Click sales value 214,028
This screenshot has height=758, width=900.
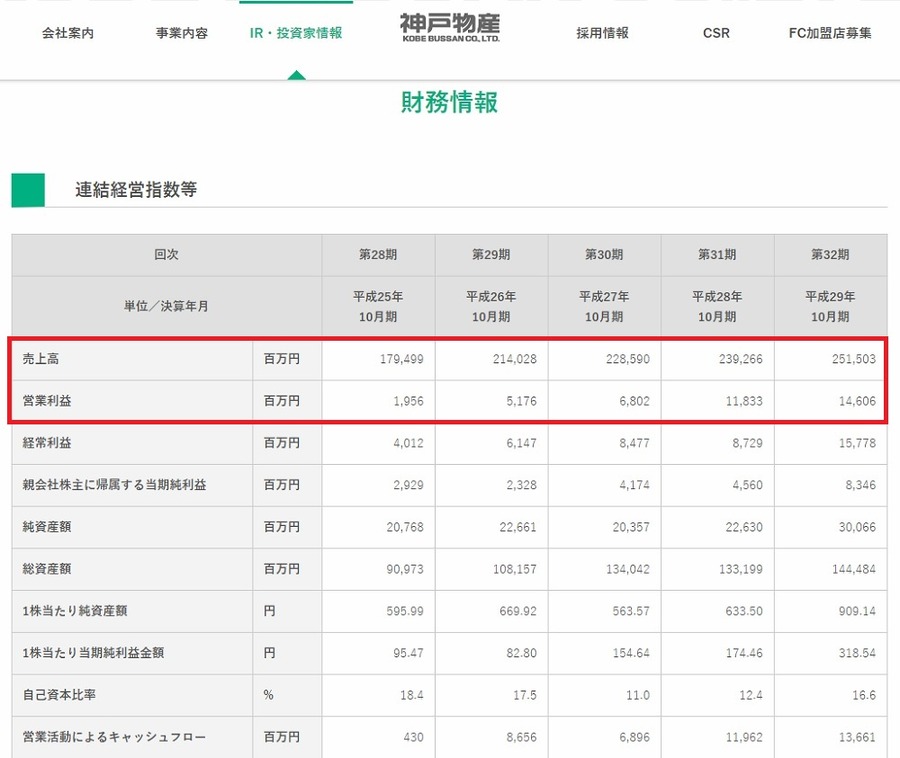click(514, 359)
